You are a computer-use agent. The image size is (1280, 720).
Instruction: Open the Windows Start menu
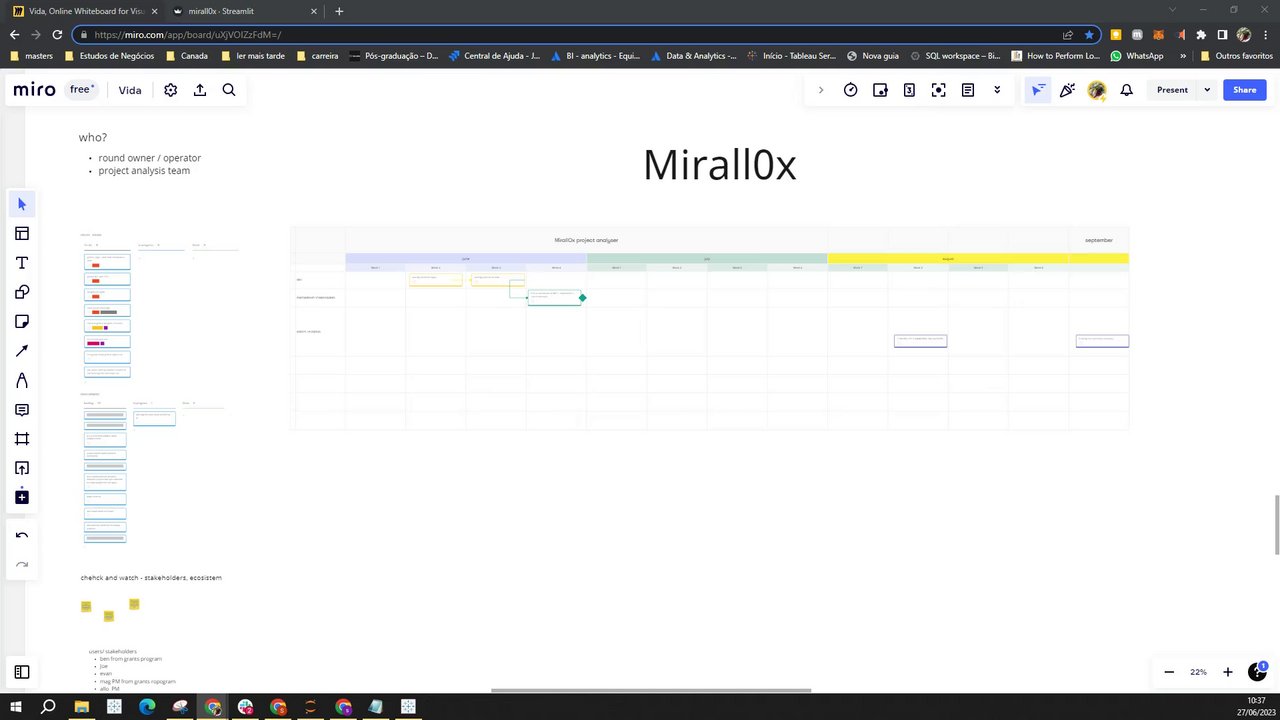pos(16,707)
